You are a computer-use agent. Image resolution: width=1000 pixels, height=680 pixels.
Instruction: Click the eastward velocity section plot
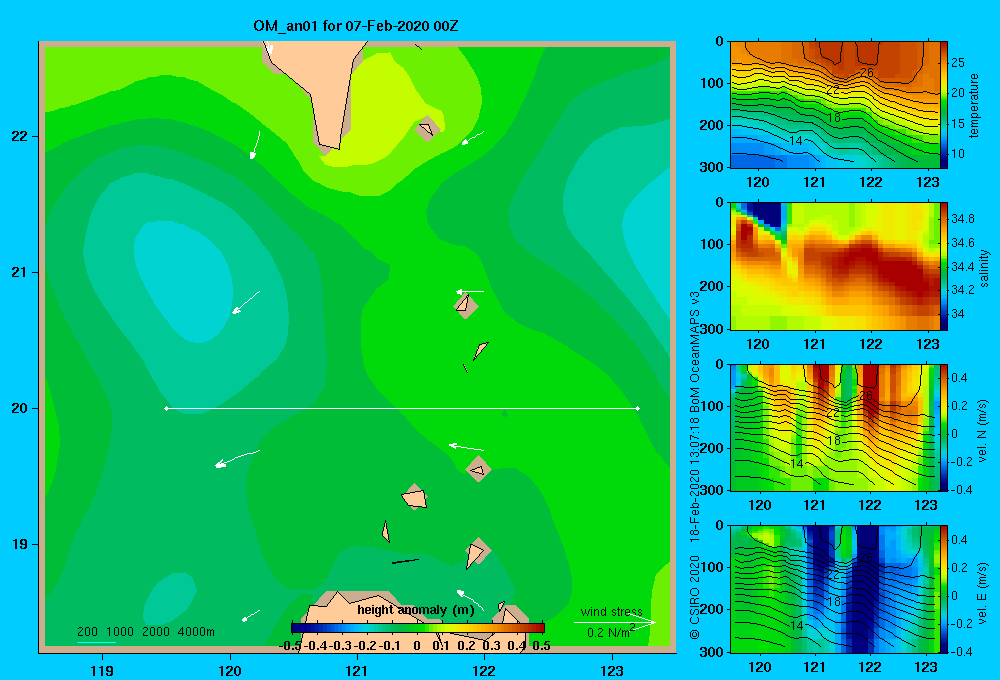click(835, 589)
